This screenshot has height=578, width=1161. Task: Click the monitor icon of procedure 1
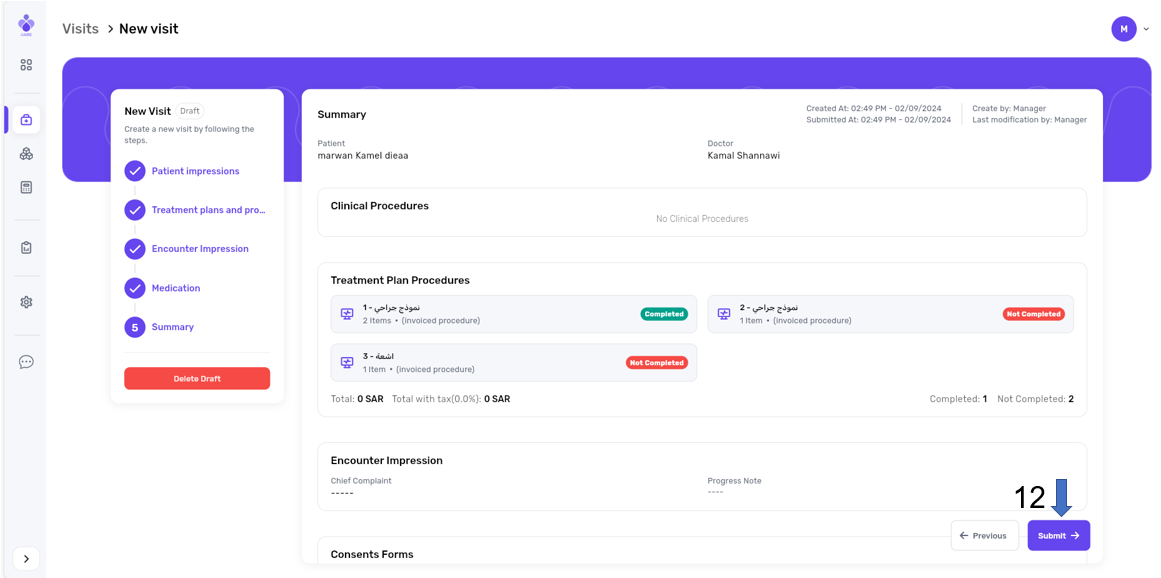coord(347,314)
